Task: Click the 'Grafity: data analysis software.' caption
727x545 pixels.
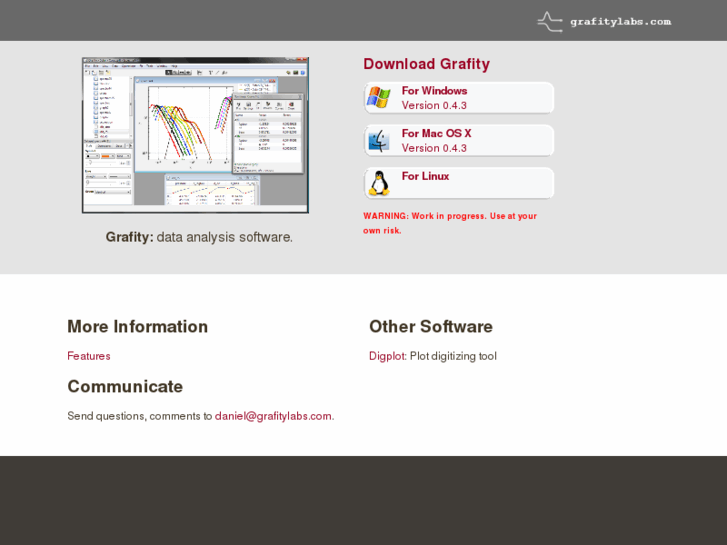Action: click(x=199, y=237)
